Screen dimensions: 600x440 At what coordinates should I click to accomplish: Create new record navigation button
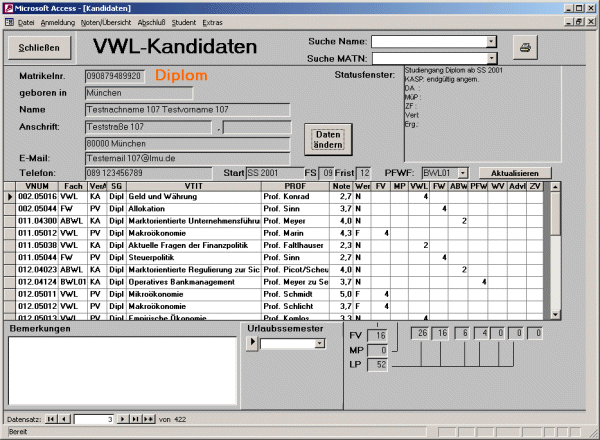150,419
